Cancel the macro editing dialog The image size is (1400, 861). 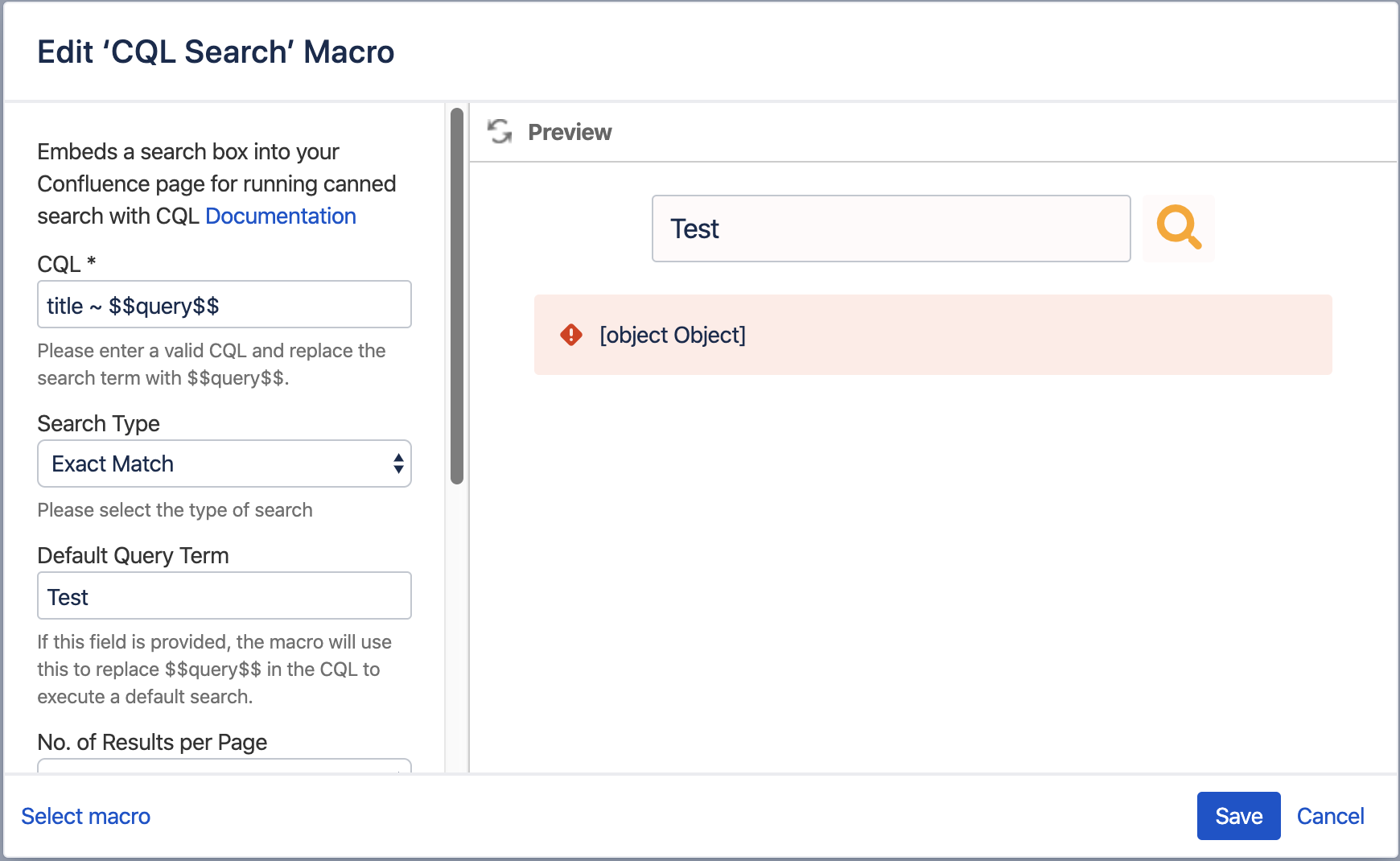pyautogui.click(x=1330, y=816)
